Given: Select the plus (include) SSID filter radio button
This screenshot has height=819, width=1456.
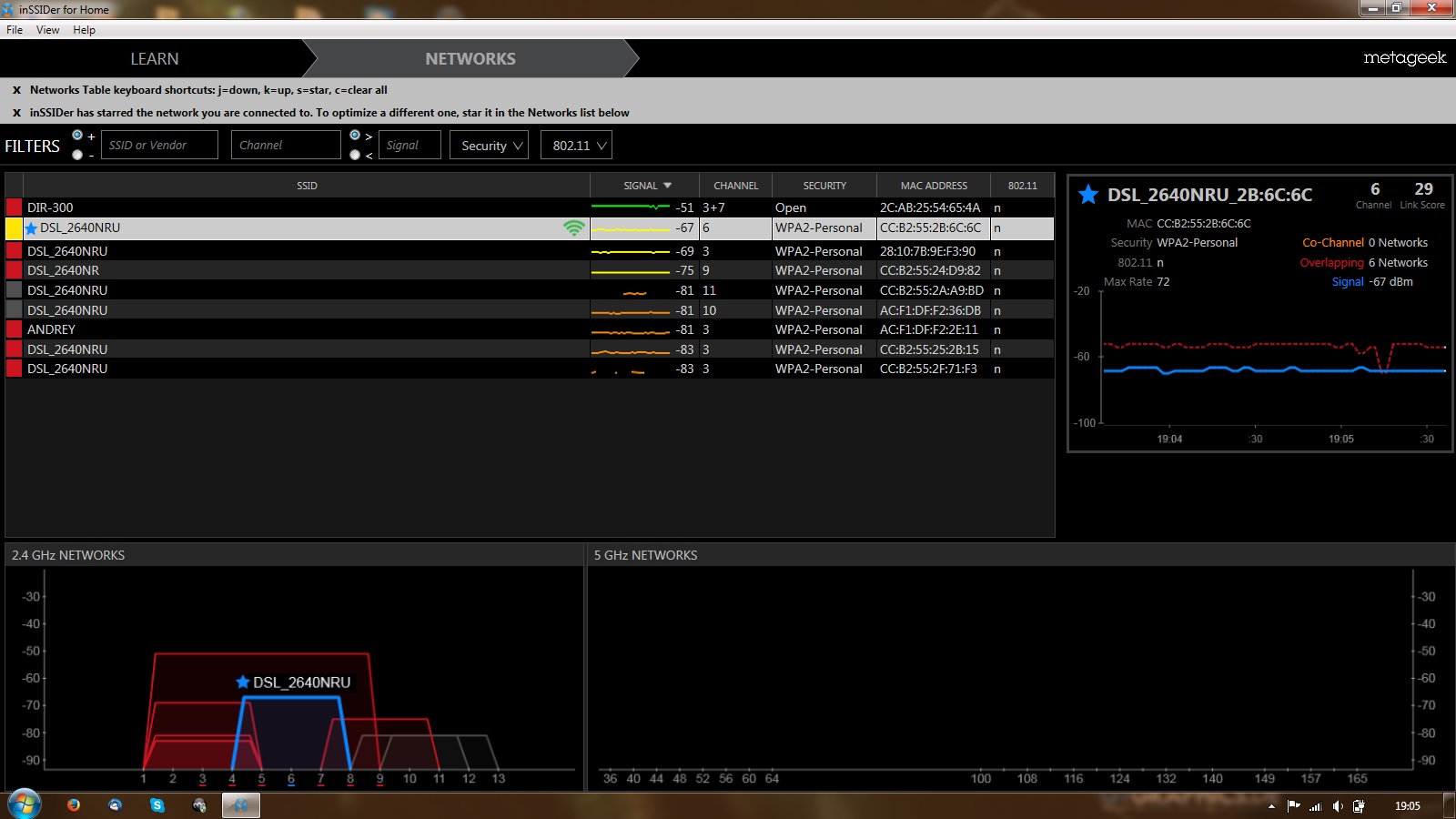Looking at the screenshot, I should tap(77, 136).
